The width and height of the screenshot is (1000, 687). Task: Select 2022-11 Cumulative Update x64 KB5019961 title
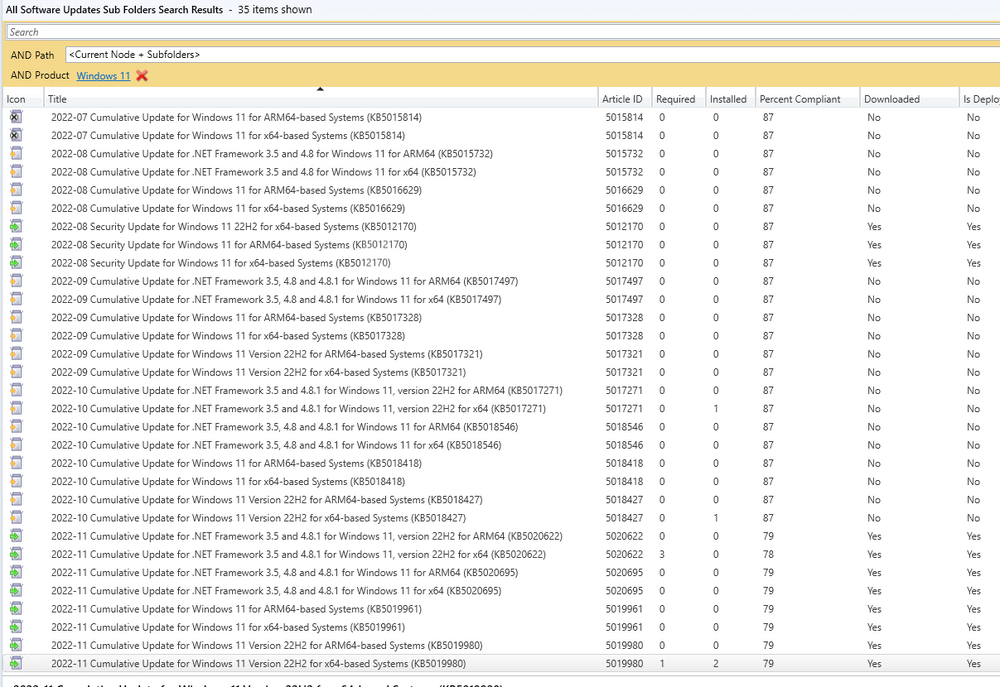(x=228, y=627)
